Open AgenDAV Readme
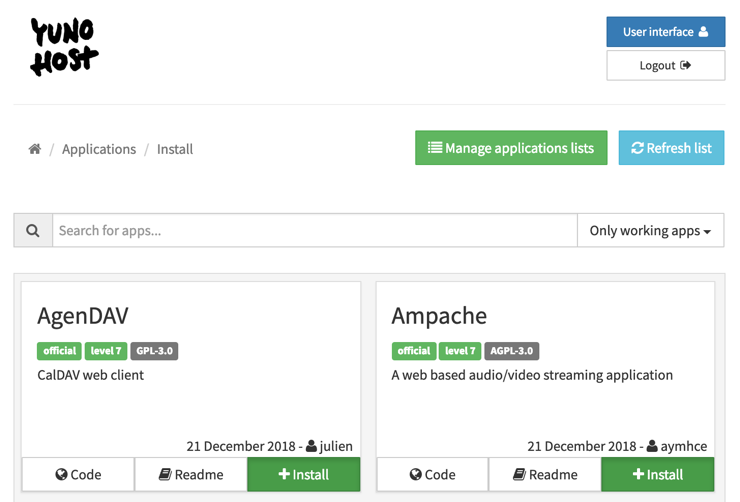The height and width of the screenshot is (502, 740). pos(191,474)
